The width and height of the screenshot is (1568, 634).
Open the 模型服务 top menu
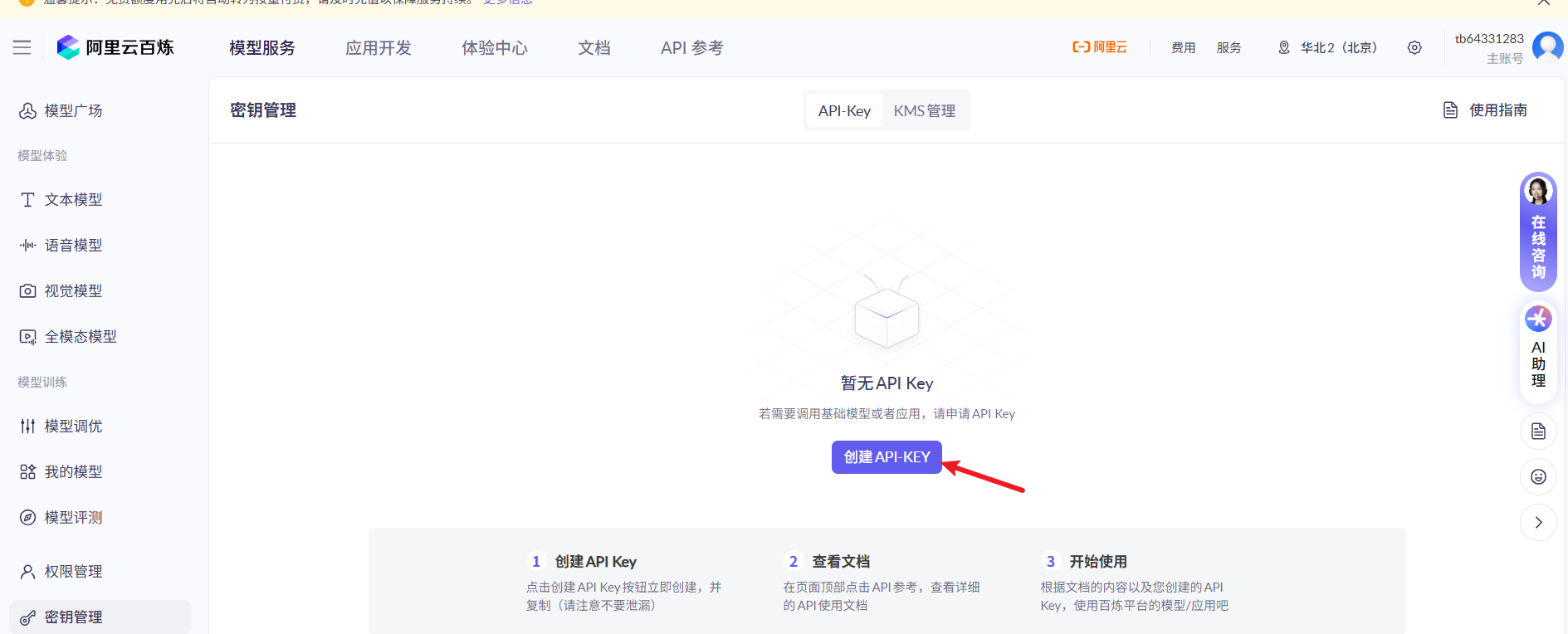[262, 48]
